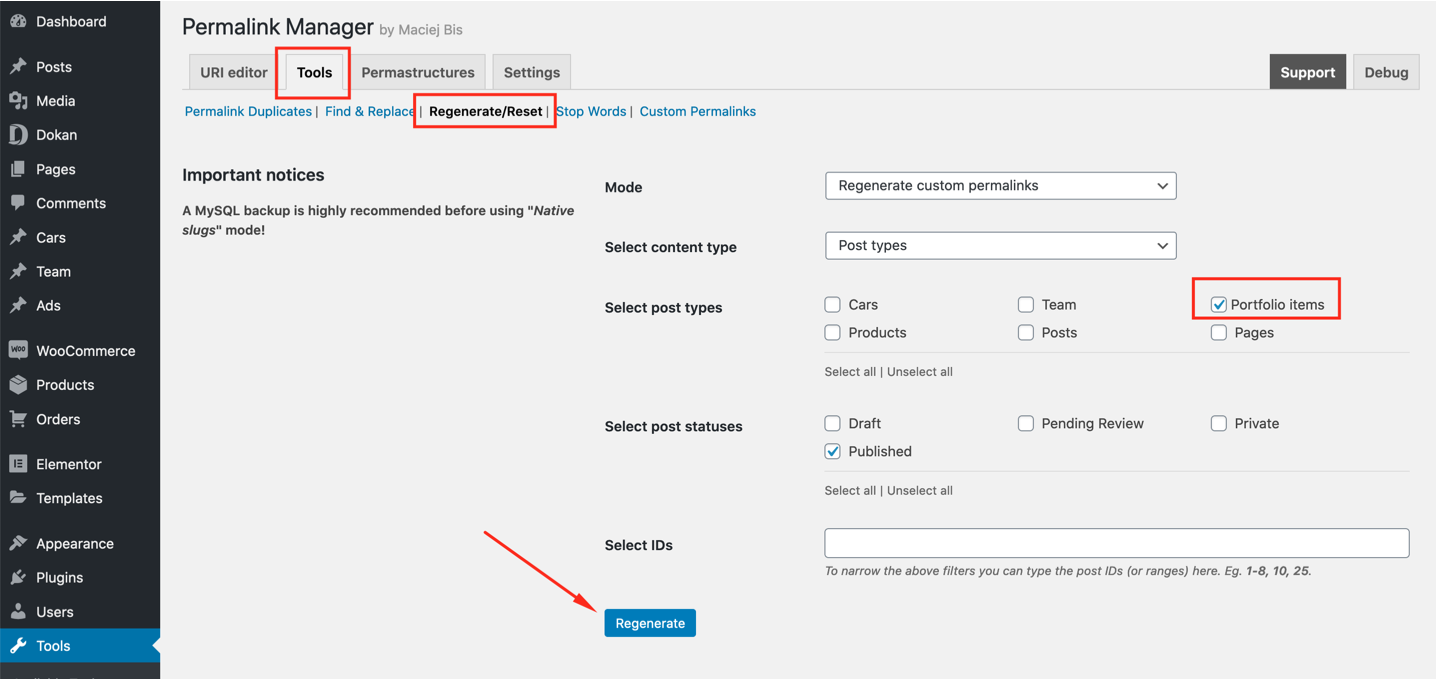Click the Users person icon

18,612
